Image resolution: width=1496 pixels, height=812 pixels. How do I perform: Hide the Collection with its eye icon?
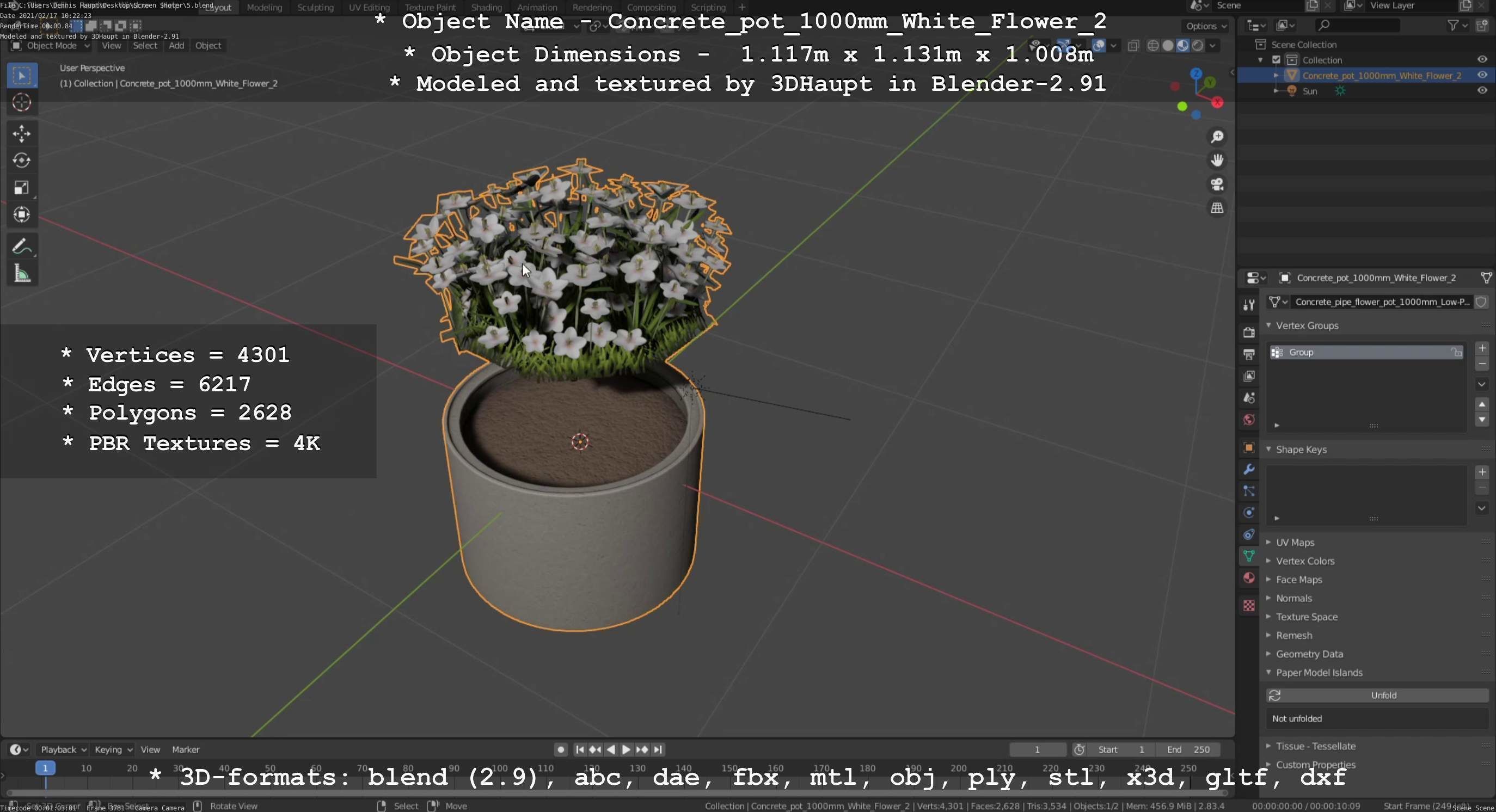[x=1482, y=60]
